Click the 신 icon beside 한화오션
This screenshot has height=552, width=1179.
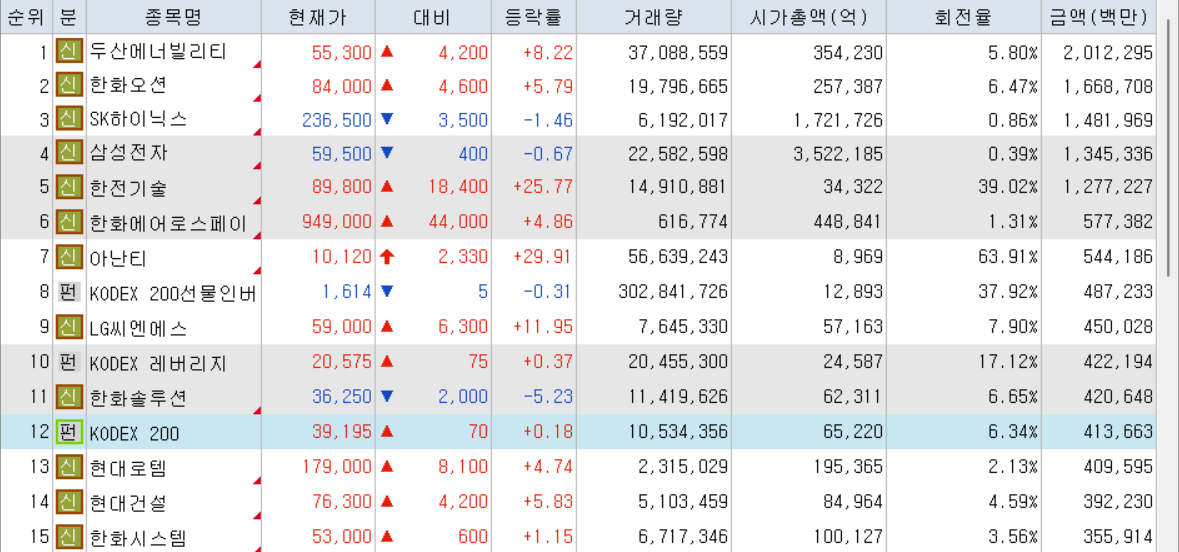click(69, 86)
